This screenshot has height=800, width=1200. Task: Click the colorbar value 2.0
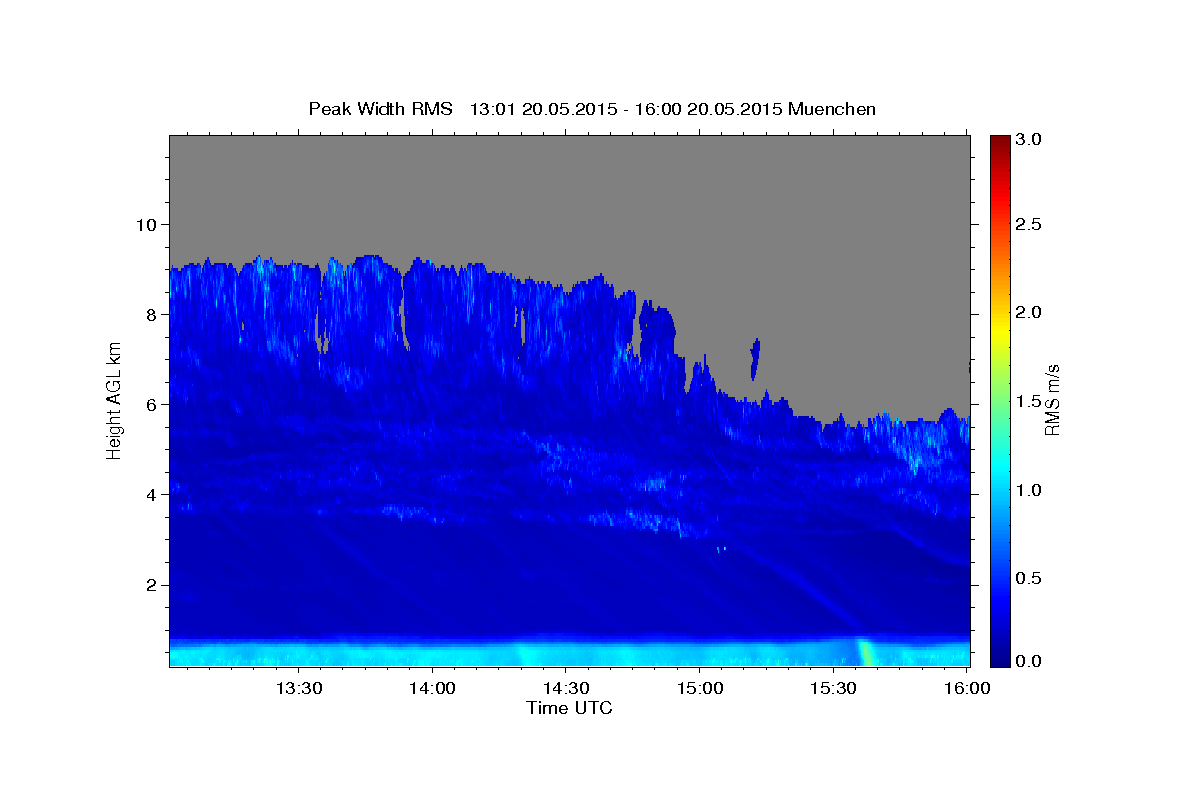[x=1029, y=313]
